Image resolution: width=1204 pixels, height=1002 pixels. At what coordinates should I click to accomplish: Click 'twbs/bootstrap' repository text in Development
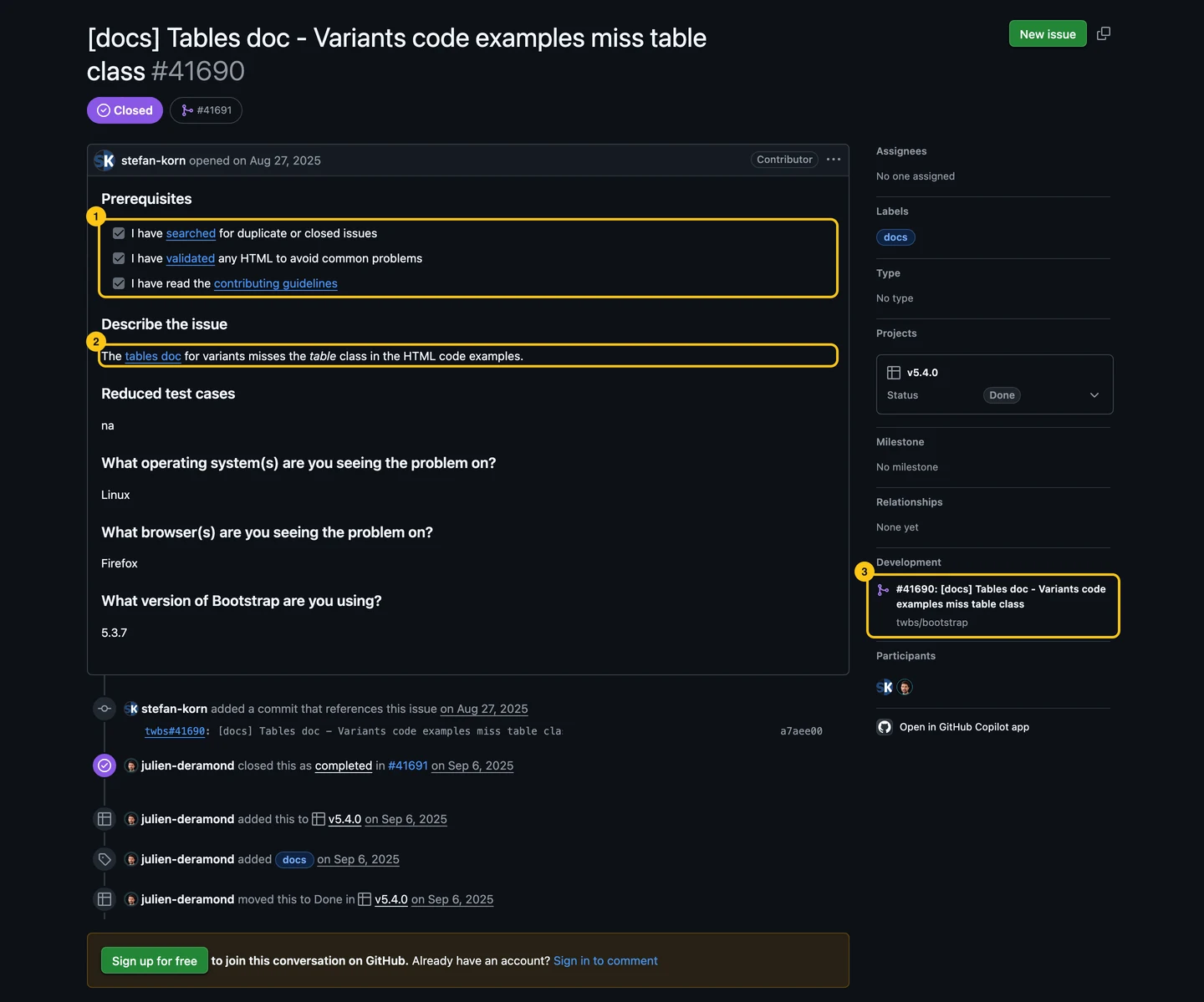click(931, 623)
